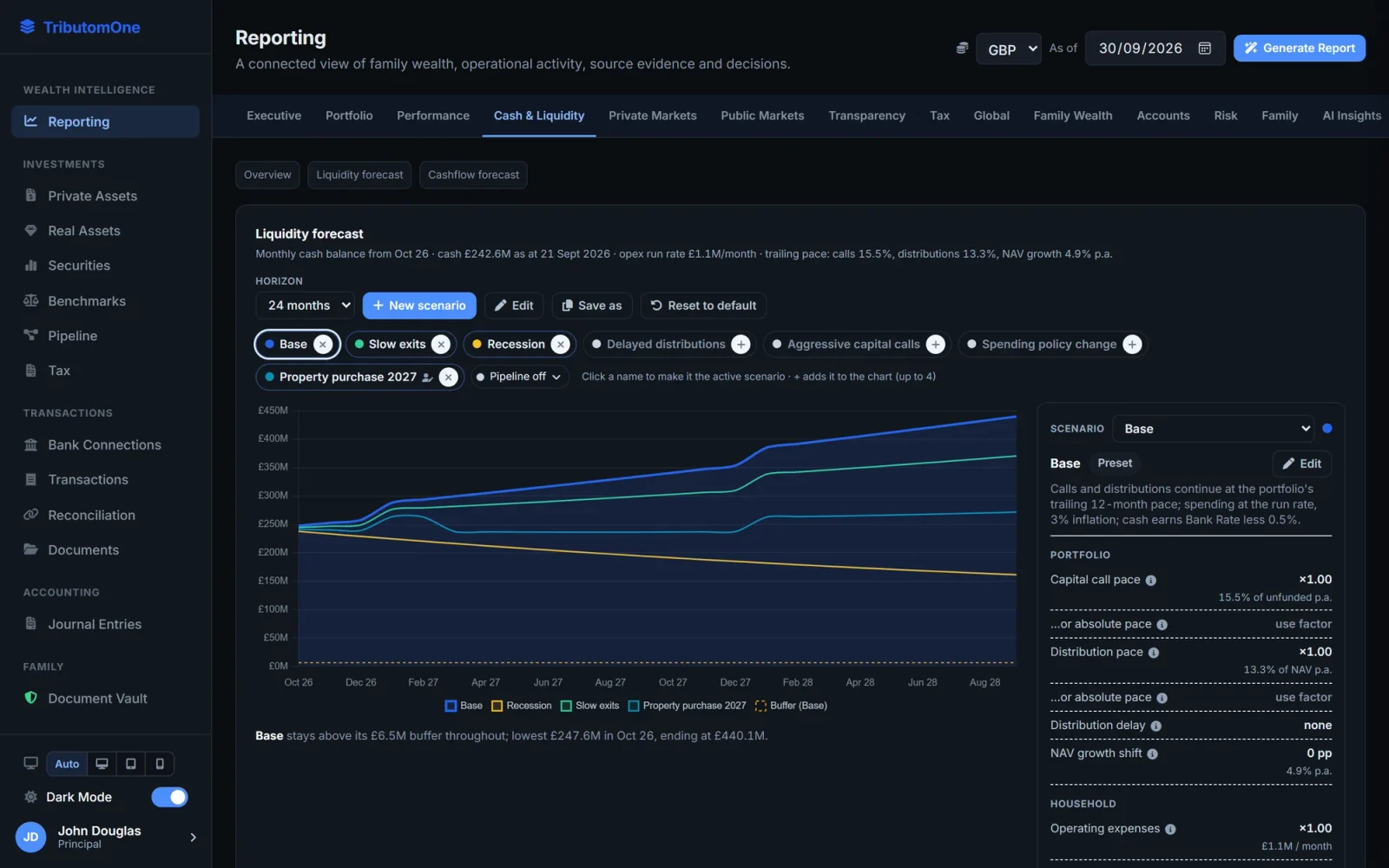This screenshot has height=868, width=1389.
Task: Switch to Performance tab
Action: [x=433, y=115]
